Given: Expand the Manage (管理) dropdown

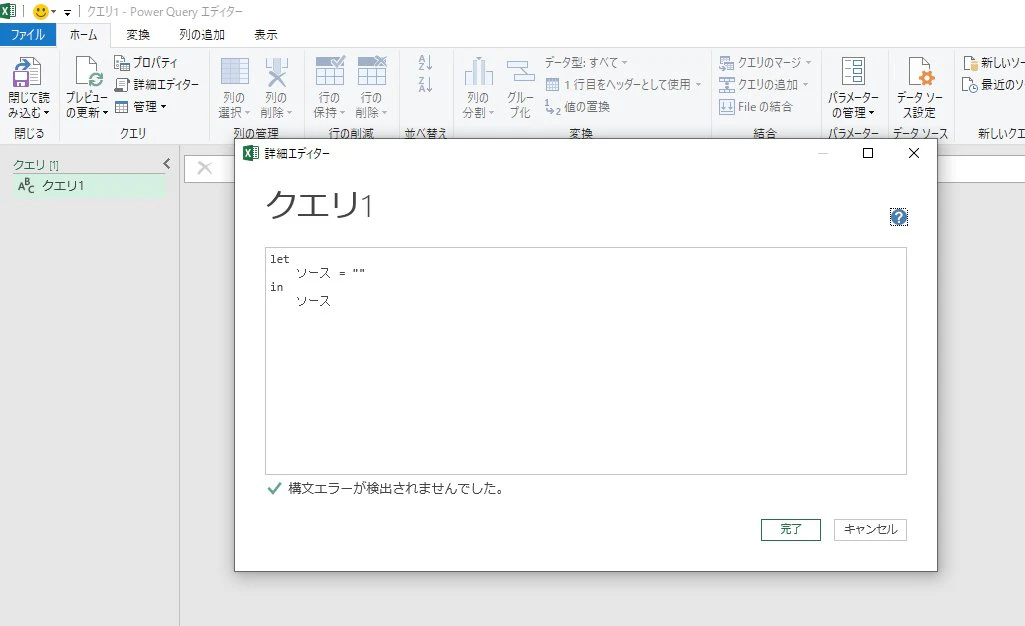Looking at the screenshot, I should point(141,107).
